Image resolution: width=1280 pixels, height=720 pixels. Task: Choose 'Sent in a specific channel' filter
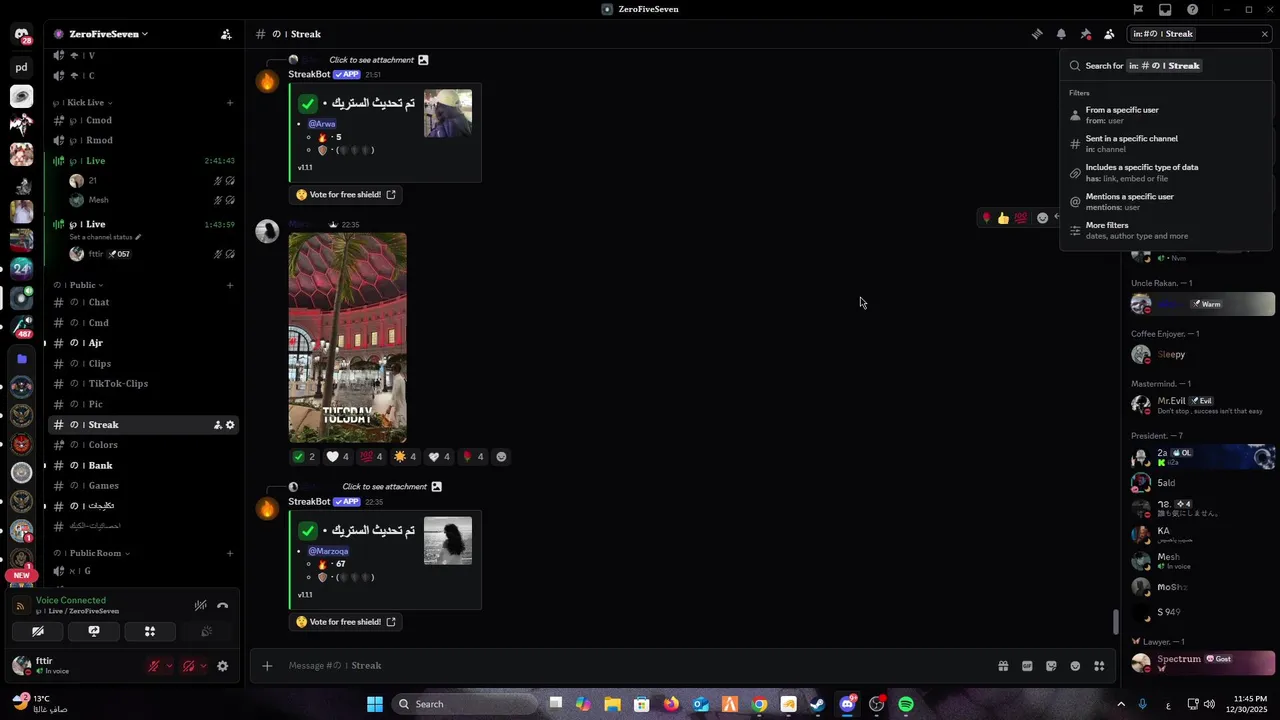coord(1166,144)
